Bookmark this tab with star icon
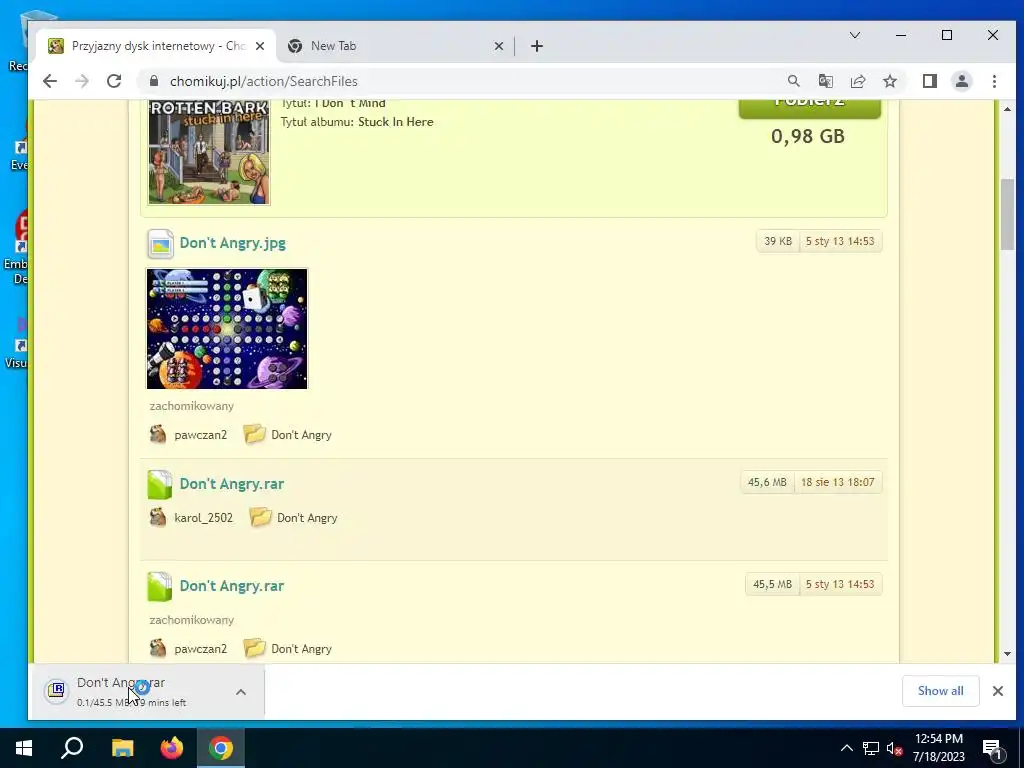Image resolution: width=1024 pixels, height=768 pixels. [x=889, y=81]
